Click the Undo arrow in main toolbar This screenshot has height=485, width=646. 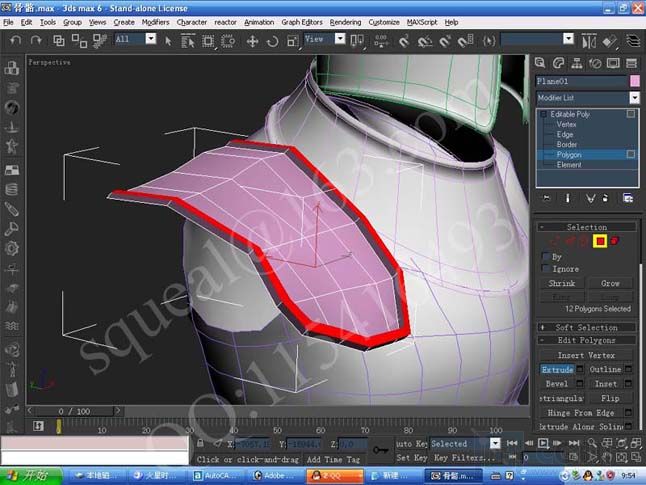(x=16, y=40)
